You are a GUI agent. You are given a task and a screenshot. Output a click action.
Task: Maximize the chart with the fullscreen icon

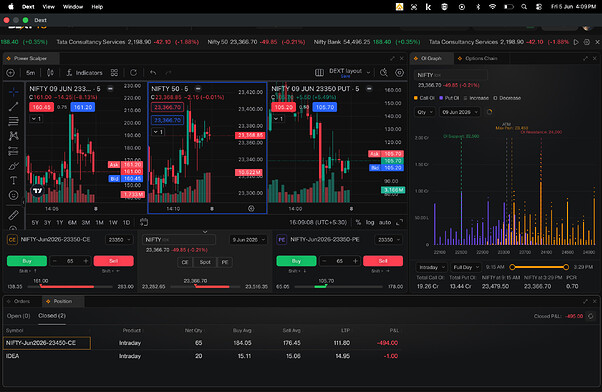point(399,222)
